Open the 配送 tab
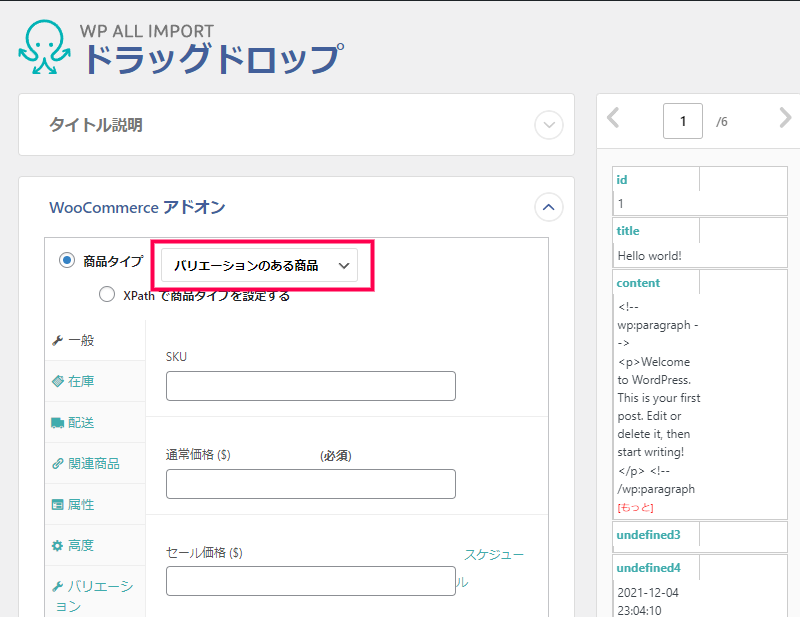This screenshot has height=617, width=800. (x=95, y=423)
